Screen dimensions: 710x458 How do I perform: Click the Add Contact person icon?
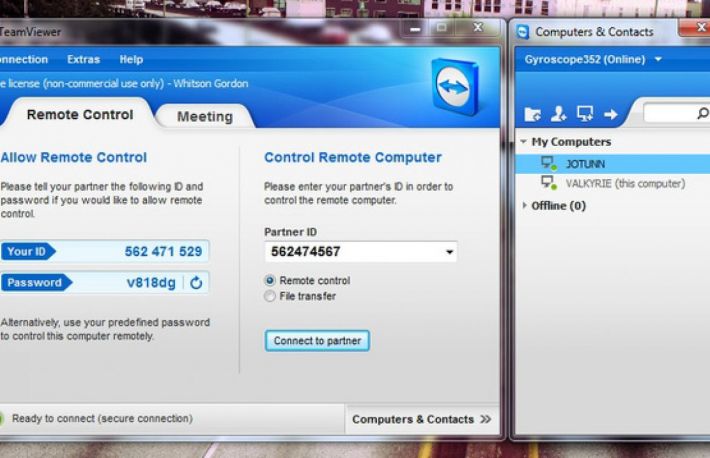558,114
